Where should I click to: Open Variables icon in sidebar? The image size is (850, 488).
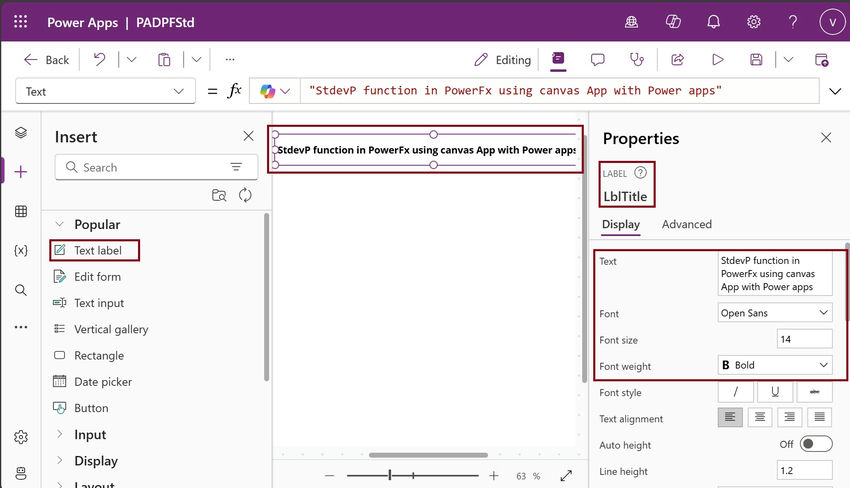(x=21, y=251)
